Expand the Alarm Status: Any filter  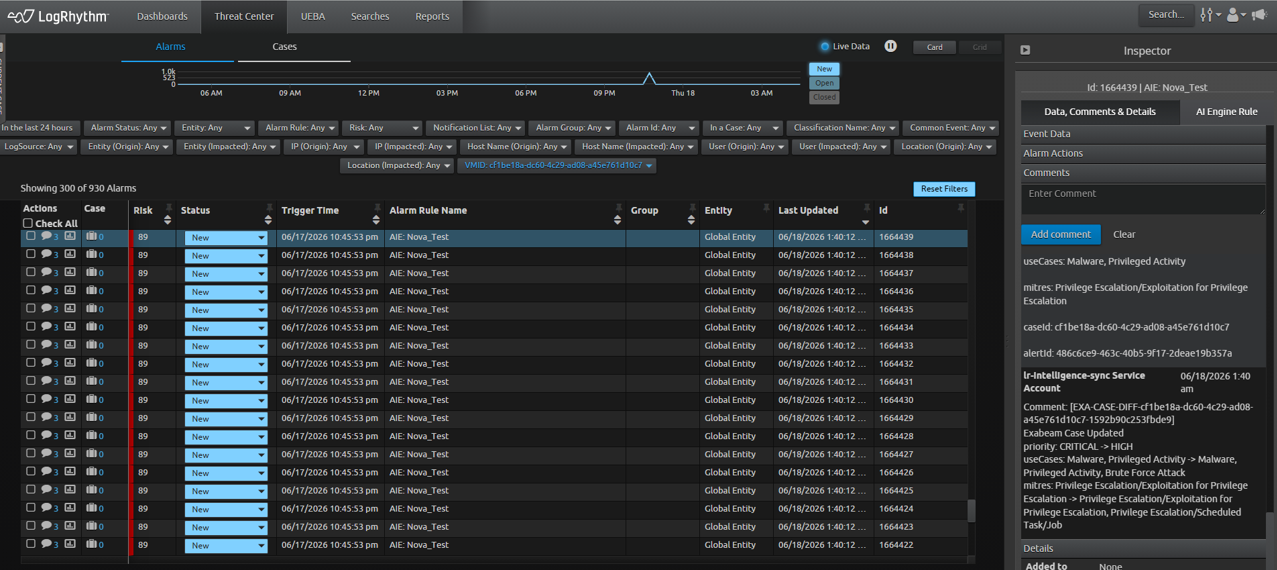pyautogui.click(x=127, y=128)
